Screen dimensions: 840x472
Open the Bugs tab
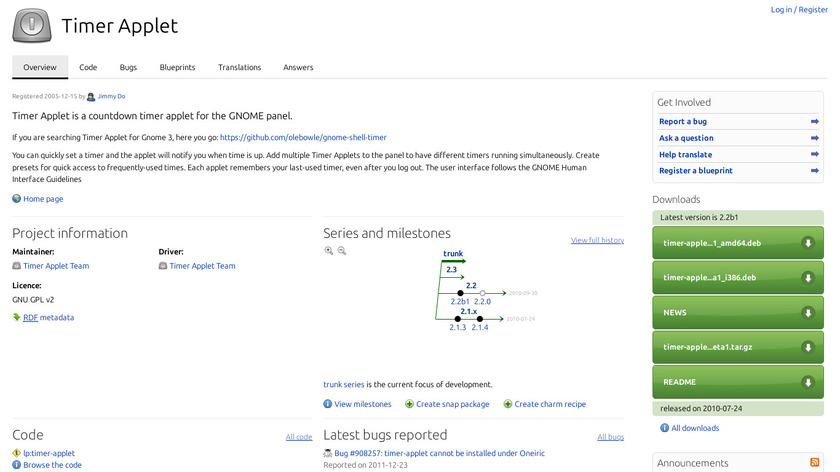pos(128,67)
